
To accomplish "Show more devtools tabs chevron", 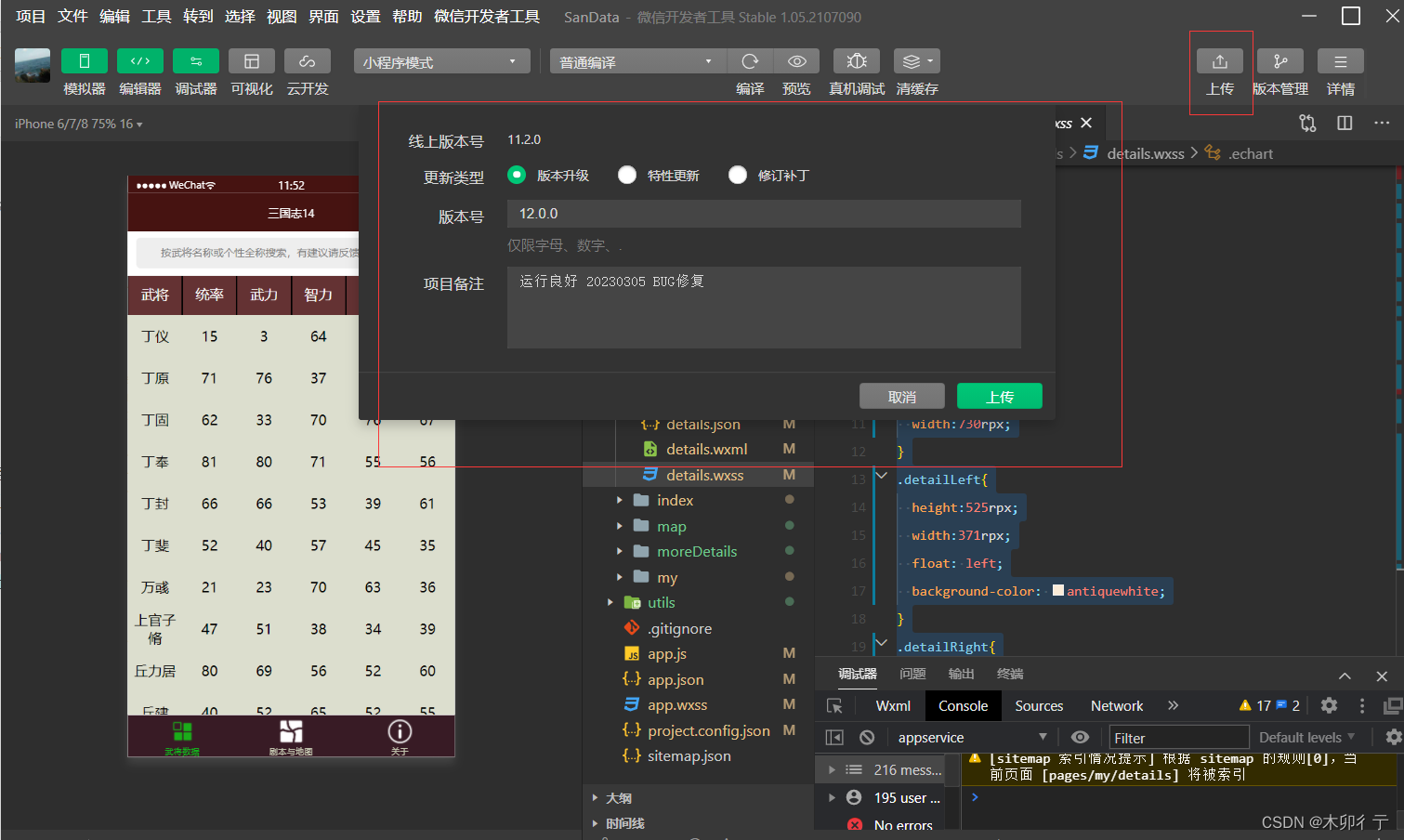I will click(1174, 706).
